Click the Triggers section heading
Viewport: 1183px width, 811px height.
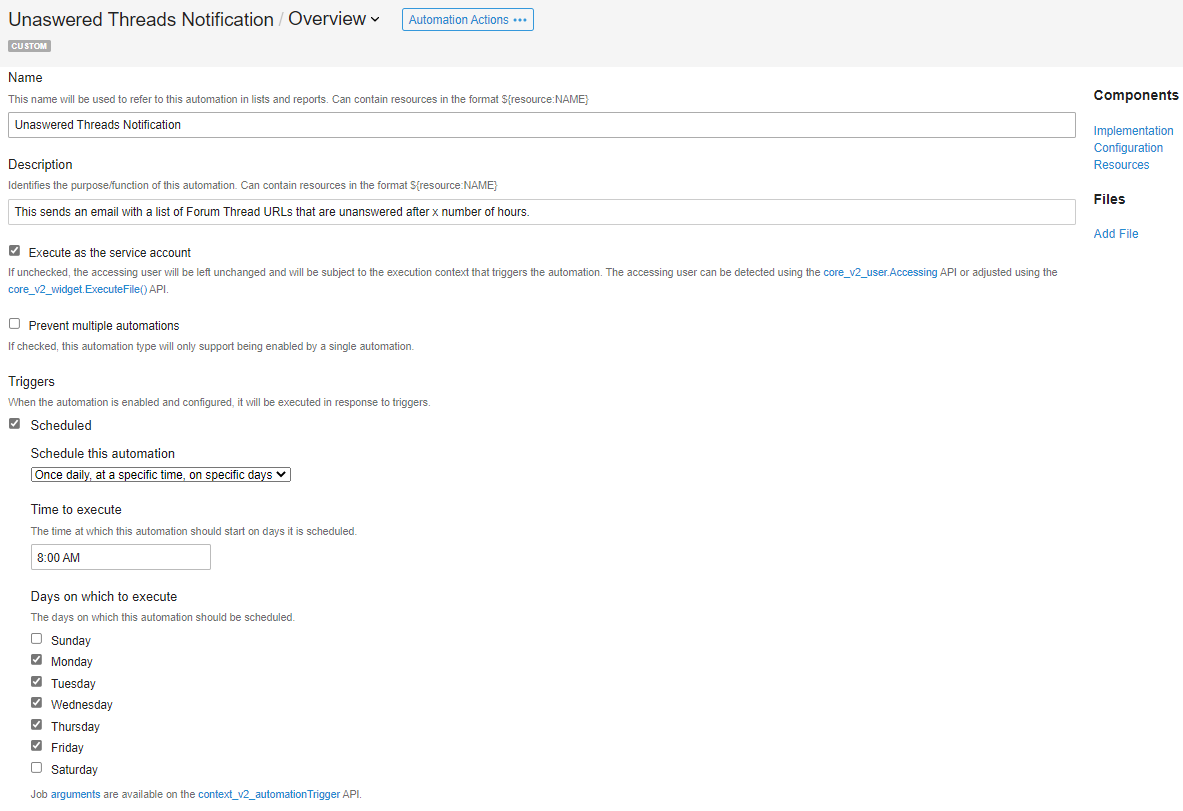[x=32, y=382]
